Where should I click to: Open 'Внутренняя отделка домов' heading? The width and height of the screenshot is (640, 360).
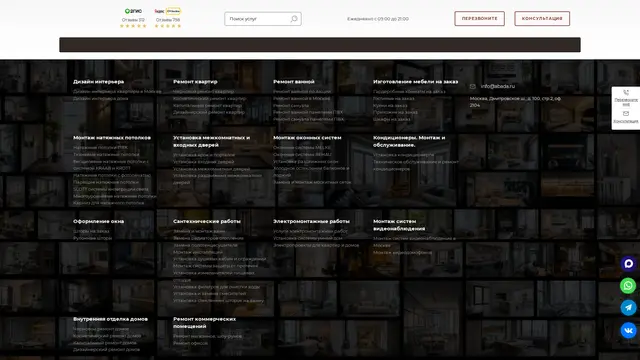(x=110, y=319)
